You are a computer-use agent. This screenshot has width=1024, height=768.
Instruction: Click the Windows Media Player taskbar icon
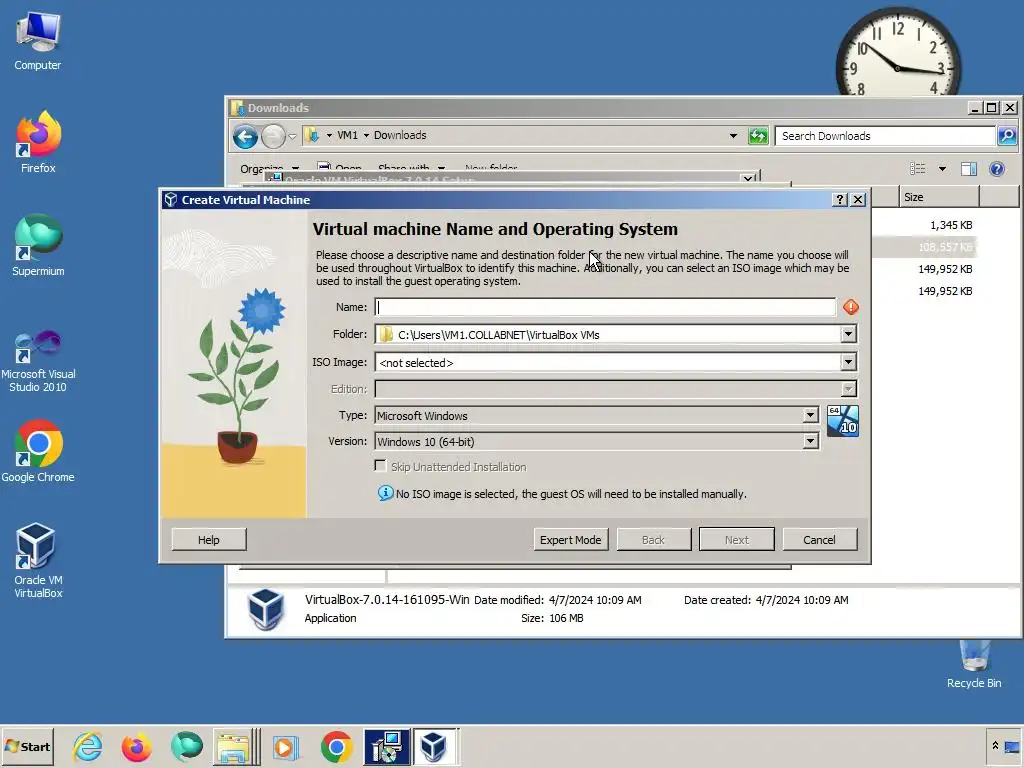click(285, 746)
